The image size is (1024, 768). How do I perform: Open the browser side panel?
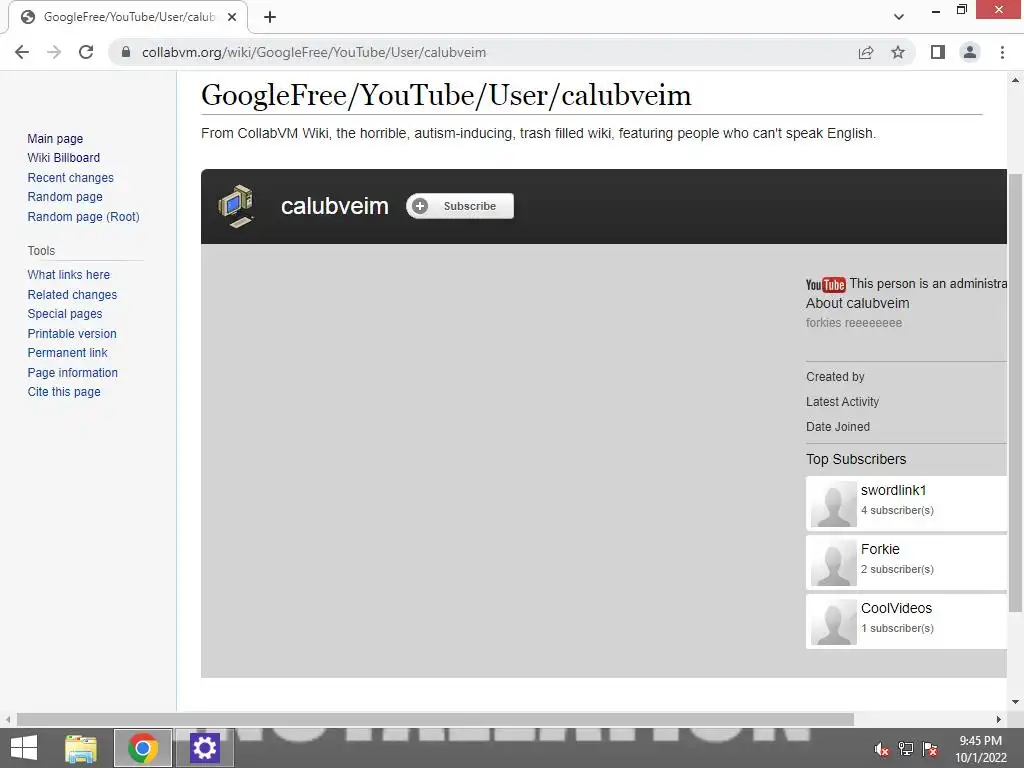pyautogui.click(x=938, y=52)
